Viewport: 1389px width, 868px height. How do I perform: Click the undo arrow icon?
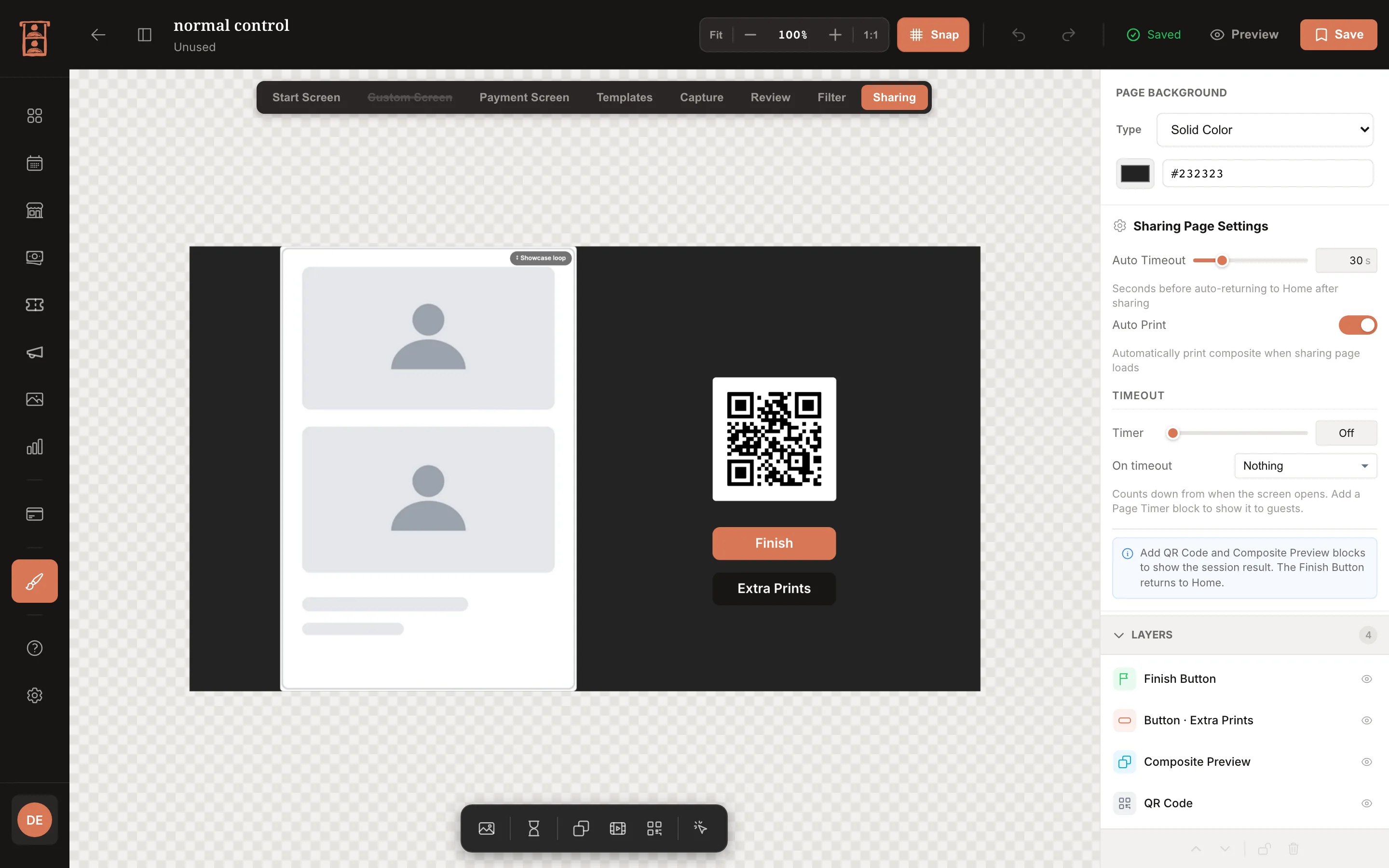tap(1018, 34)
